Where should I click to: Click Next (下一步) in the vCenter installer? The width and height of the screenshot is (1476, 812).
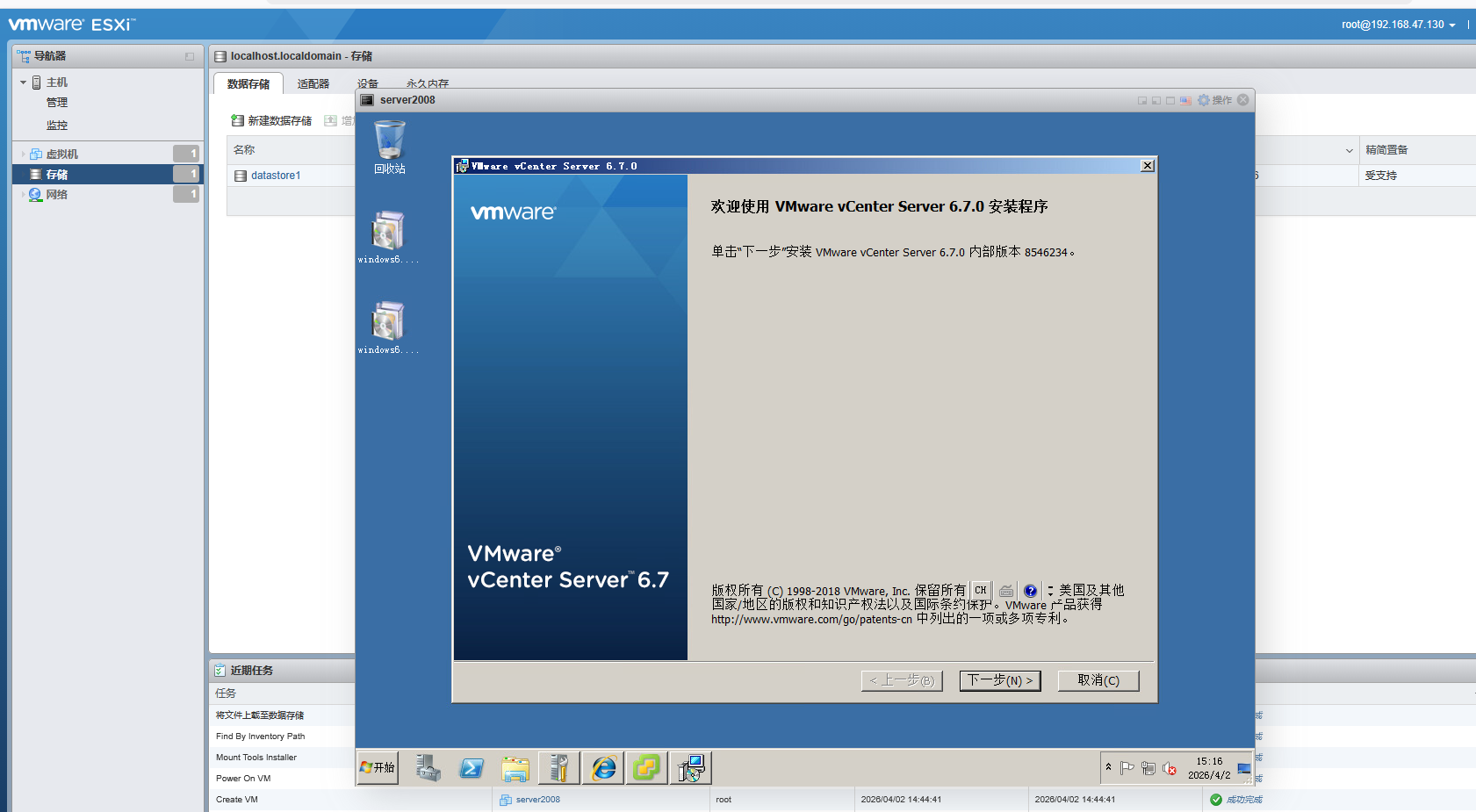tap(1000, 680)
